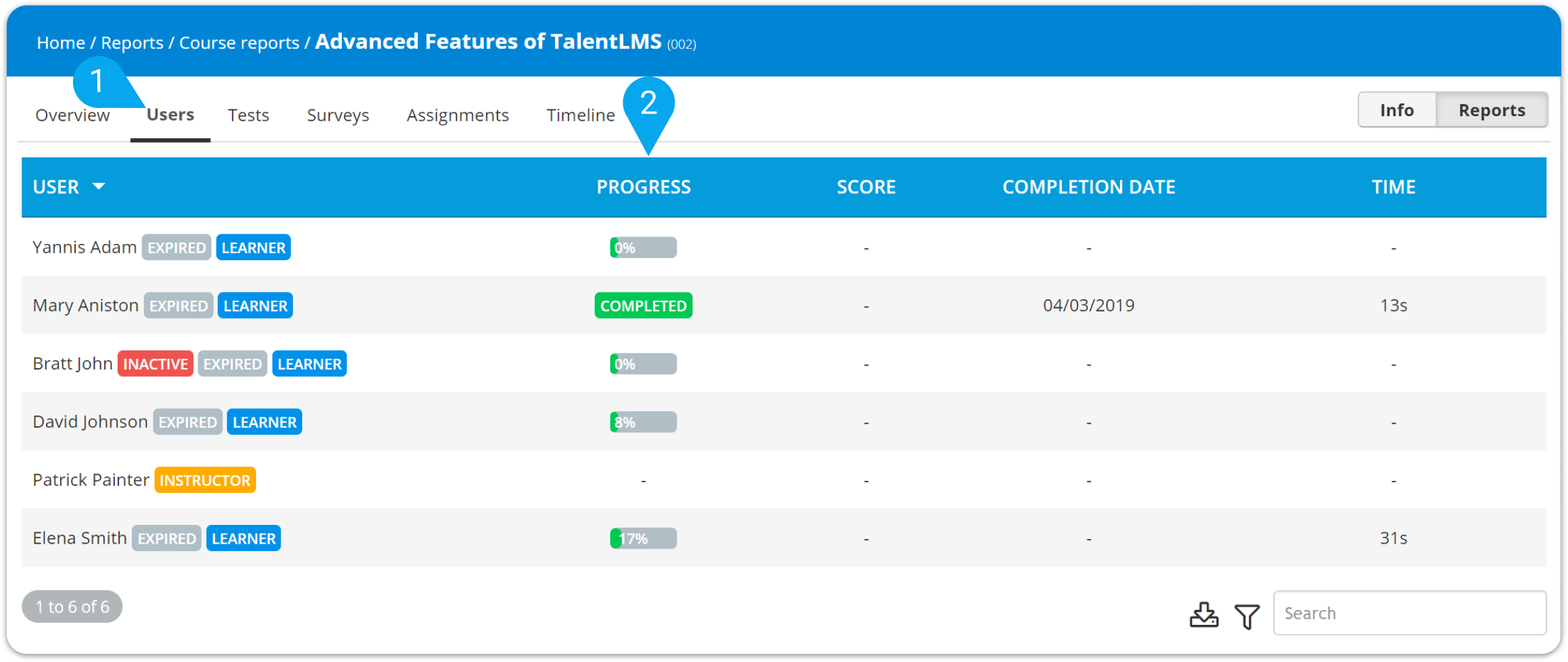The height and width of the screenshot is (662, 1568).
Task: Click Yannis Adam's 0% progress bar
Action: tap(643, 248)
